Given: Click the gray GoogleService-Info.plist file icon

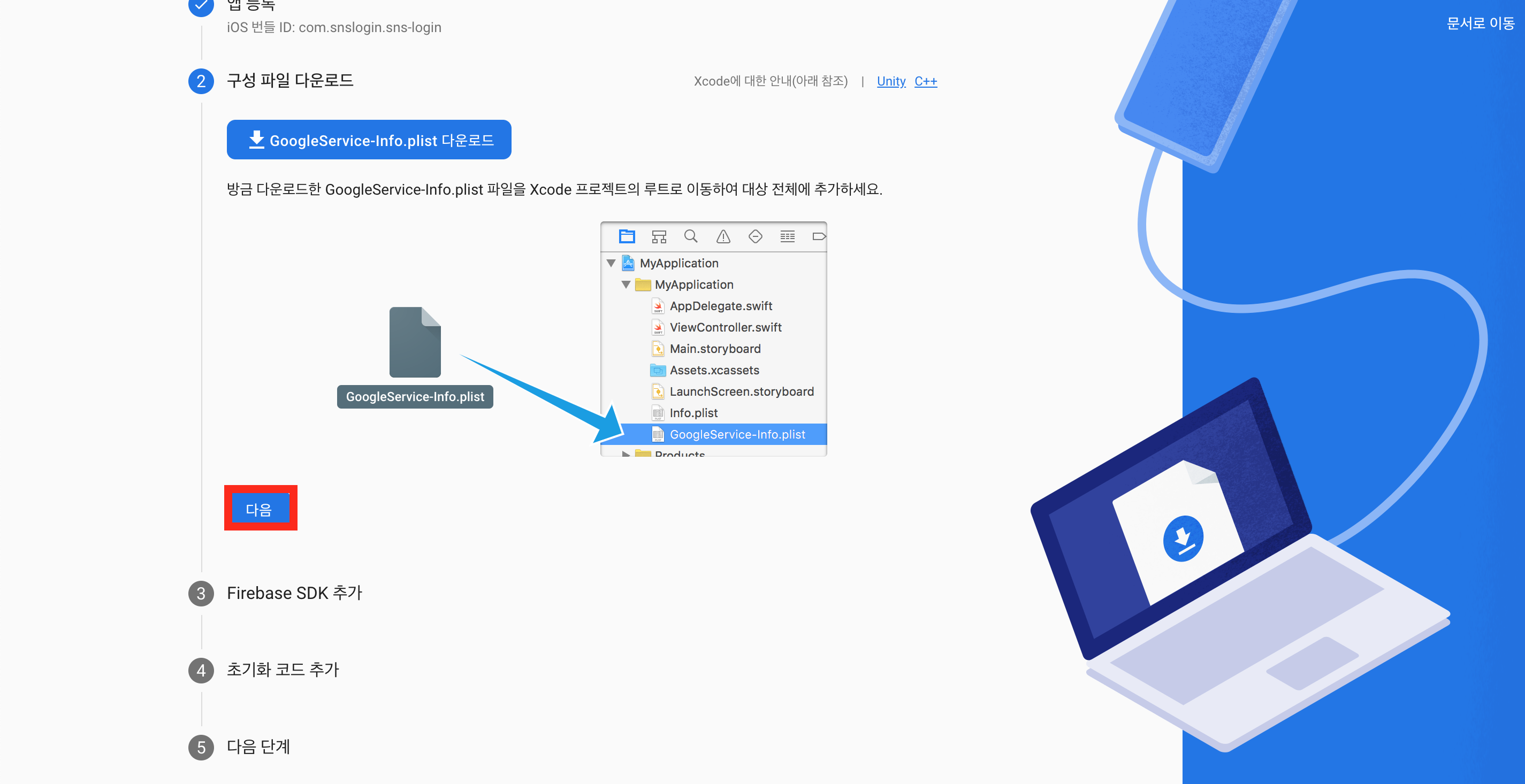Looking at the screenshot, I should point(414,342).
